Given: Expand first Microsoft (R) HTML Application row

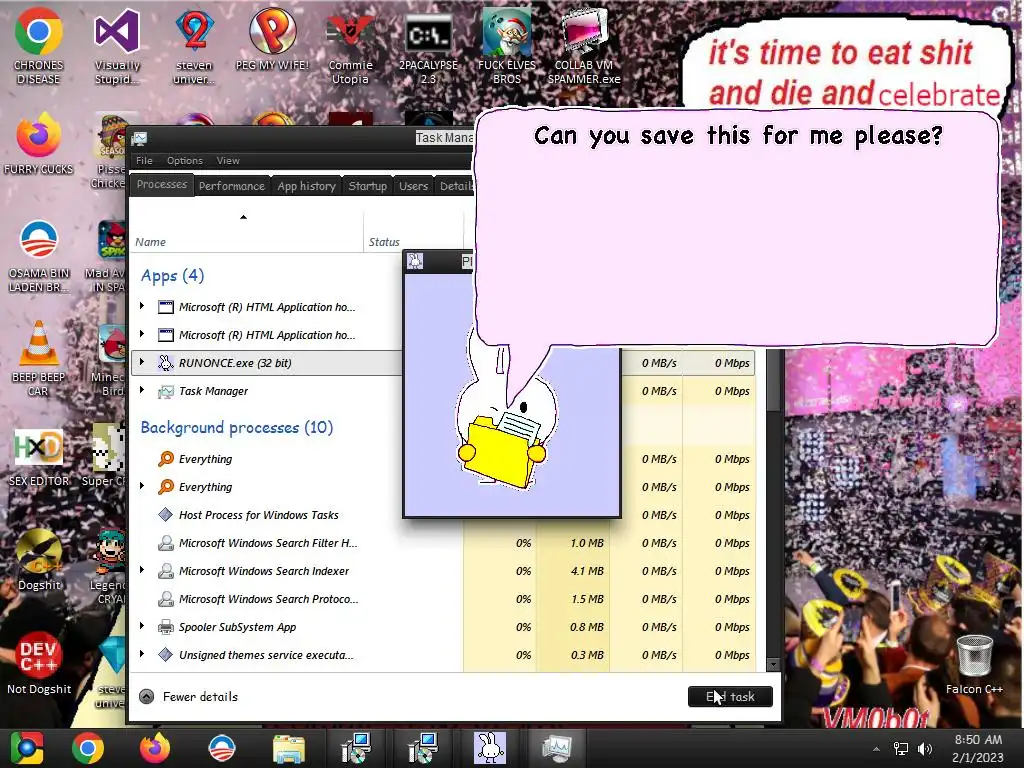Looking at the screenshot, I should 142,306.
